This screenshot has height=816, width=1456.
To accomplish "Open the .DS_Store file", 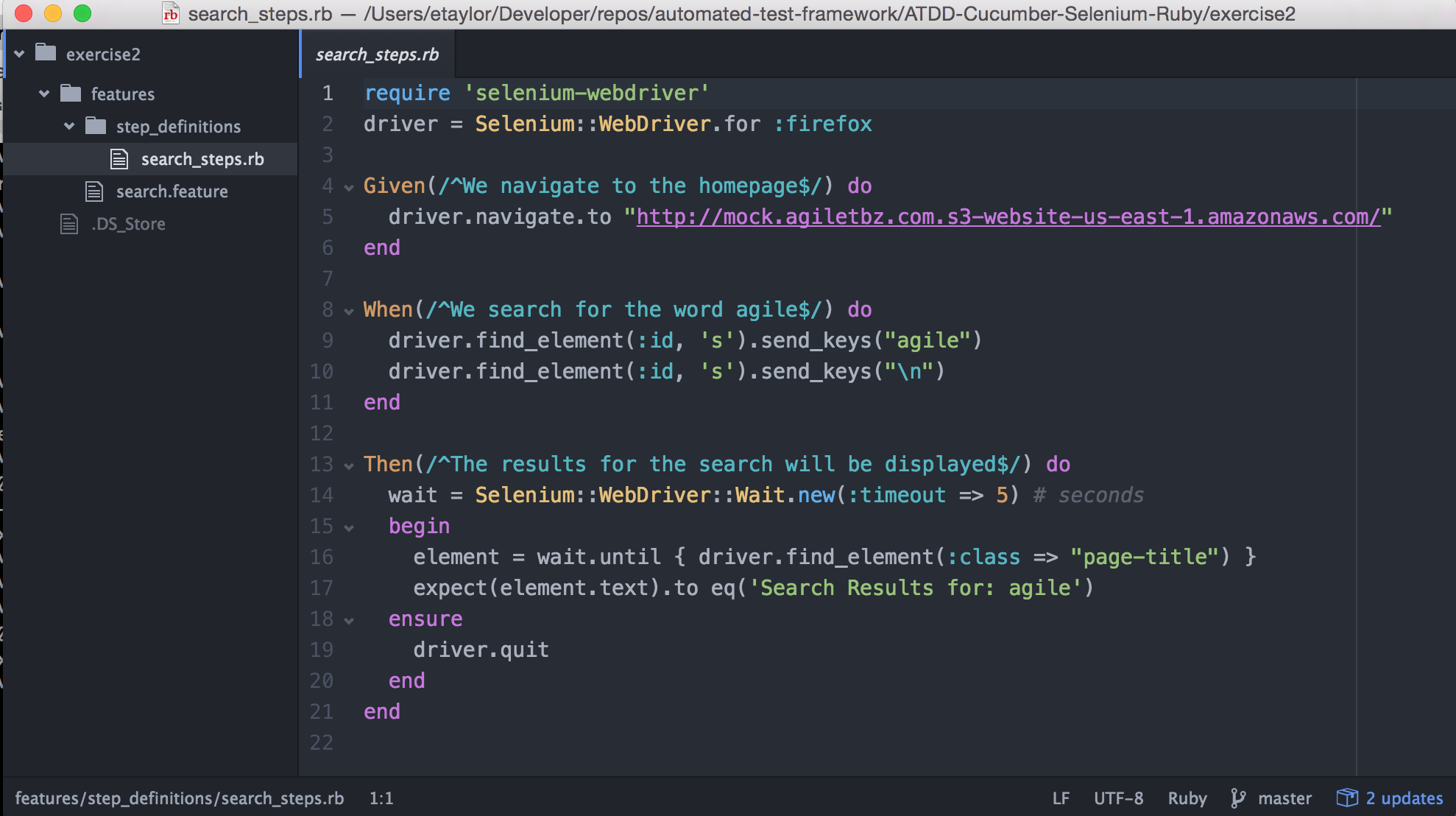I will (x=128, y=223).
